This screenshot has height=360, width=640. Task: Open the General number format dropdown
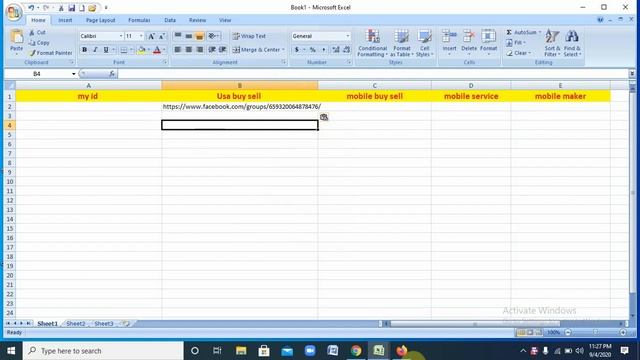click(x=348, y=36)
